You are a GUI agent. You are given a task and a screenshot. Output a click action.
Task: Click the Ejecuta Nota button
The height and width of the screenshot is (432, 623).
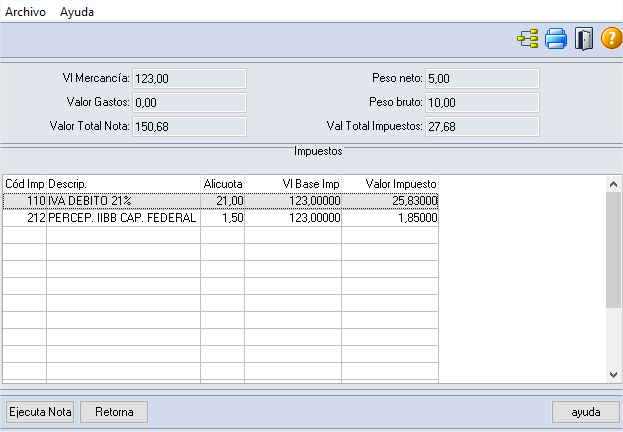pos(40,412)
